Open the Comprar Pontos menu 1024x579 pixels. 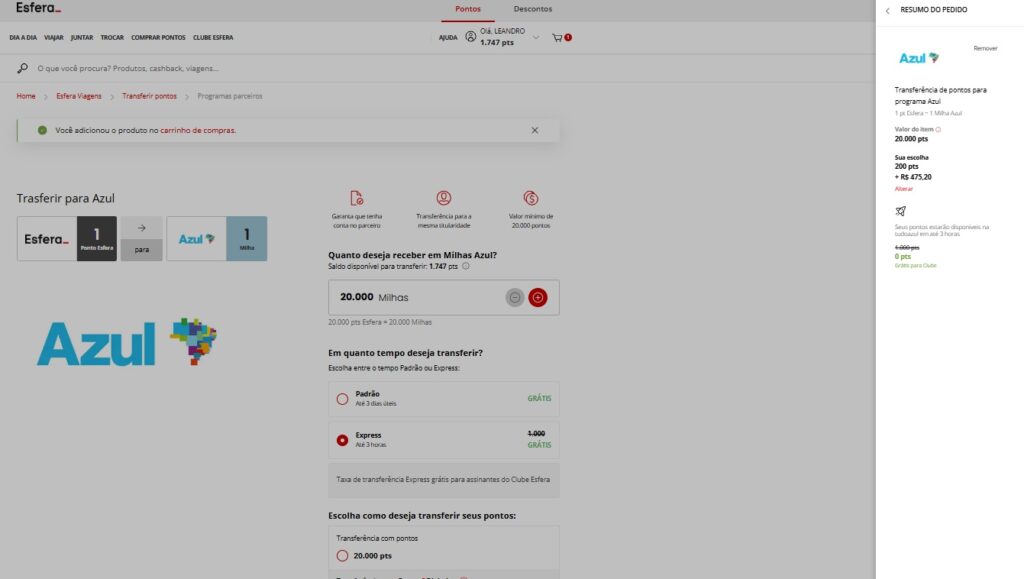click(x=158, y=38)
